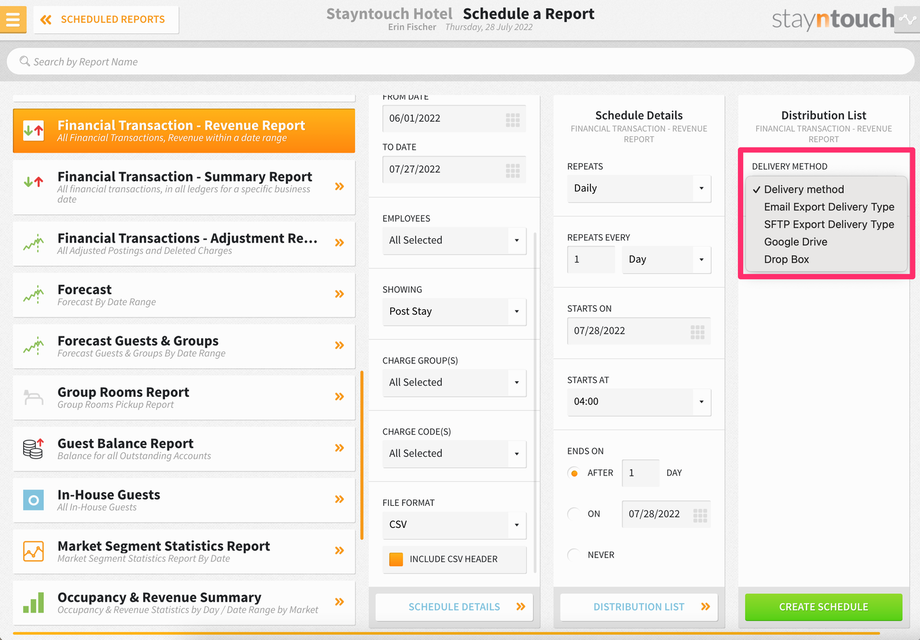The height and width of the screenshot is (640, 920).
Task: Open the From Date calendar icon
Action: click(x=513, y=118)
